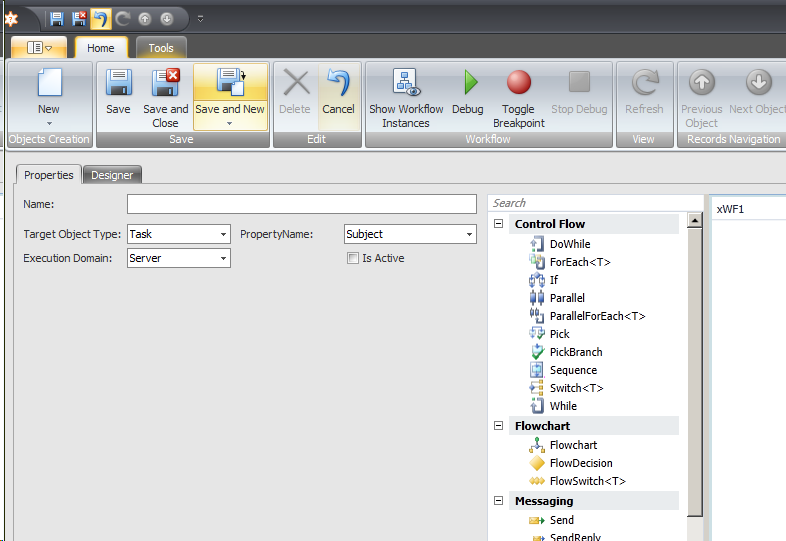This screenshot has height=541, width=786.
Task: Click the Cancel undo icon
Action: click(x=338, y=84)
